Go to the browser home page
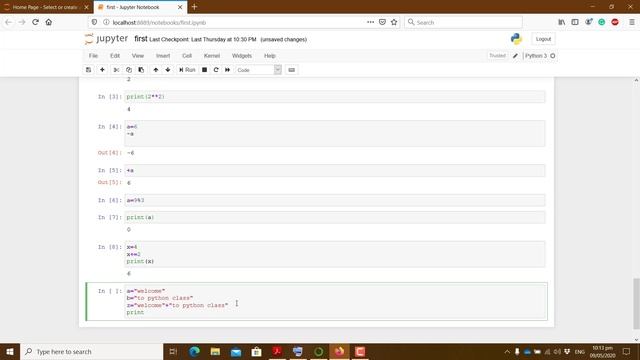640x360 pixels. [x=49, y=22]
